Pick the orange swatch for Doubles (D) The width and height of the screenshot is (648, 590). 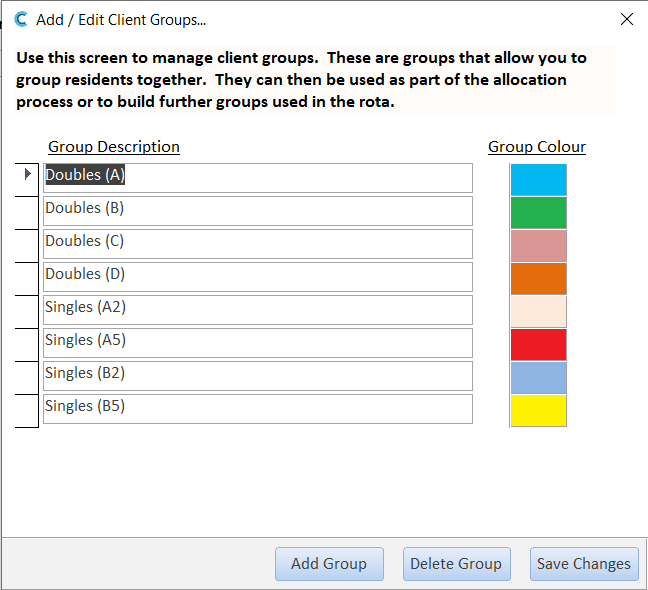pos(538,279)
